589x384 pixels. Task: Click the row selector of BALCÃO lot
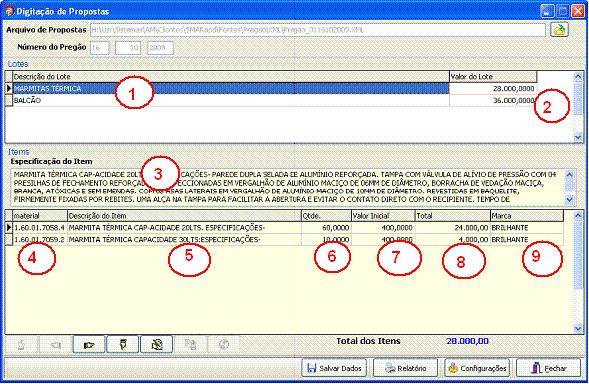click(x=9, y=100)
